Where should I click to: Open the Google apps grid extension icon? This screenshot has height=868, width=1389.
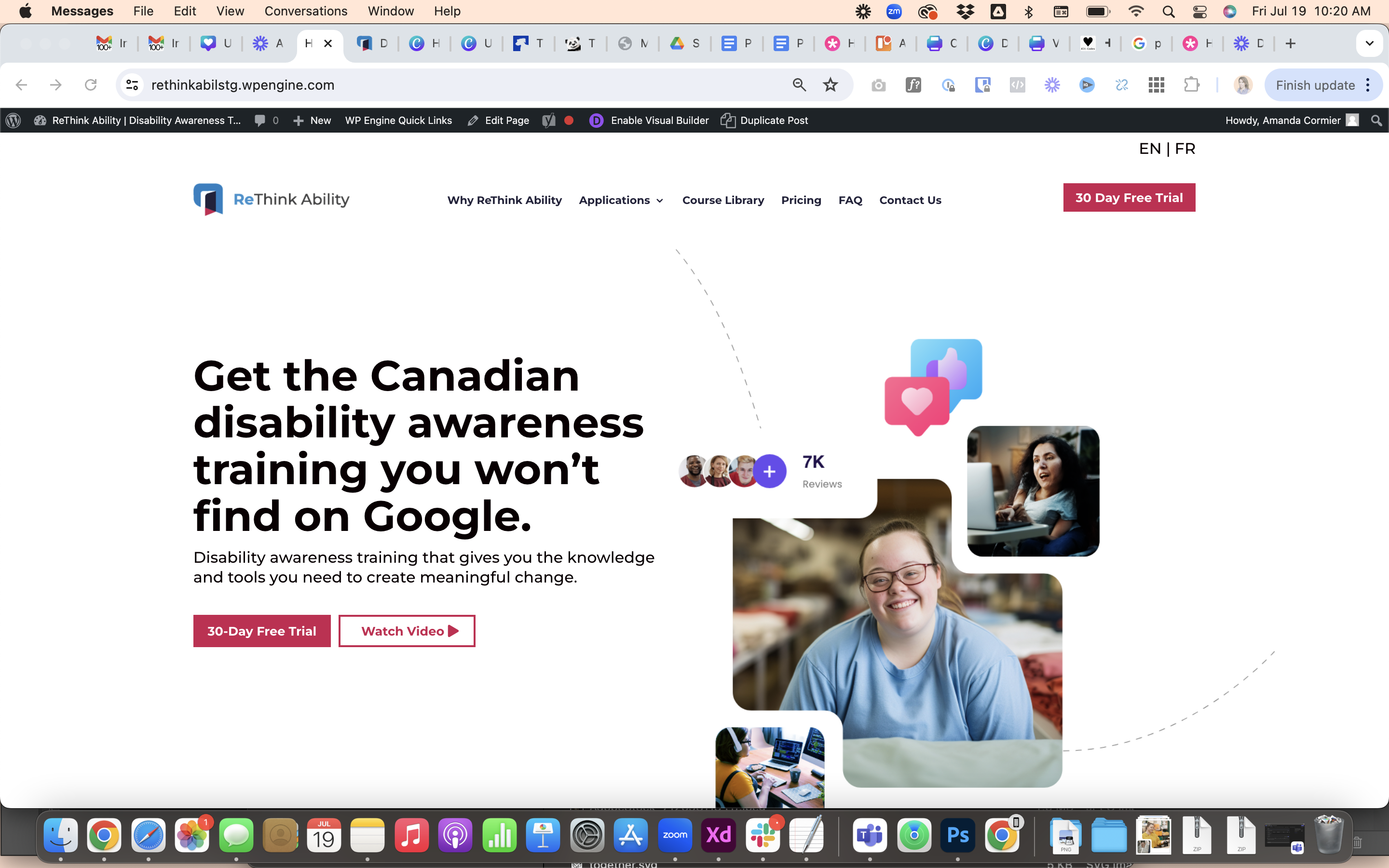[x=1156, y=84]
